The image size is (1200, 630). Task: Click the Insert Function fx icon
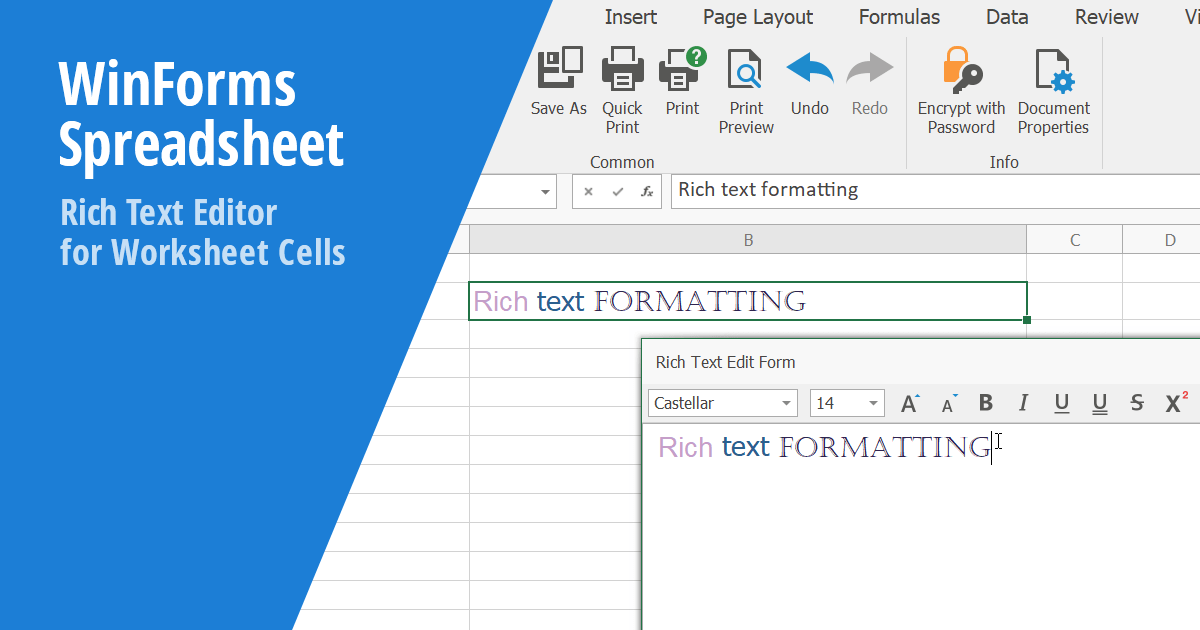click(648, 191)
